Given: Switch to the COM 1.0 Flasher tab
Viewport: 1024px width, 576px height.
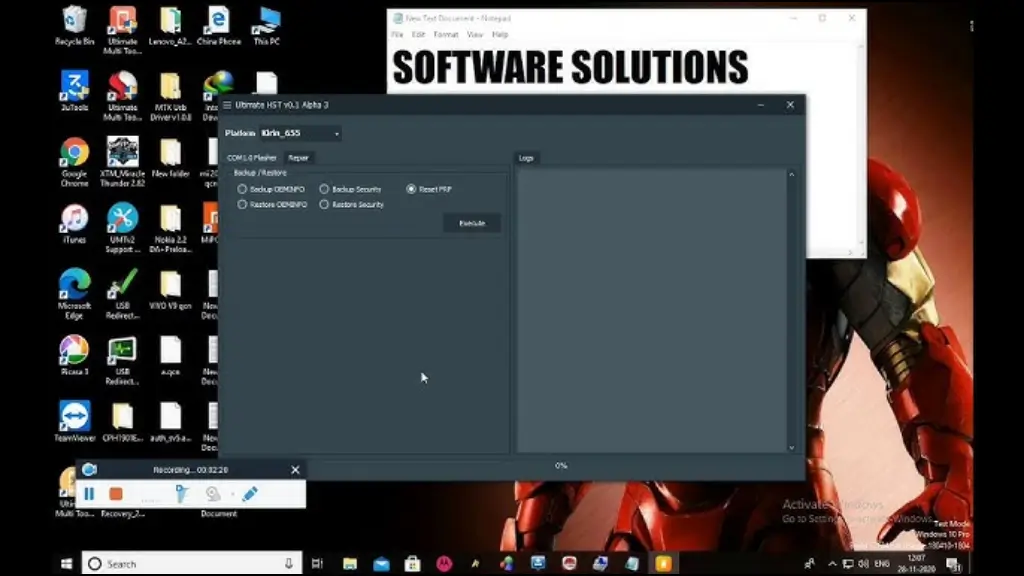Looking at the screenshot, I should click(251, 158).
